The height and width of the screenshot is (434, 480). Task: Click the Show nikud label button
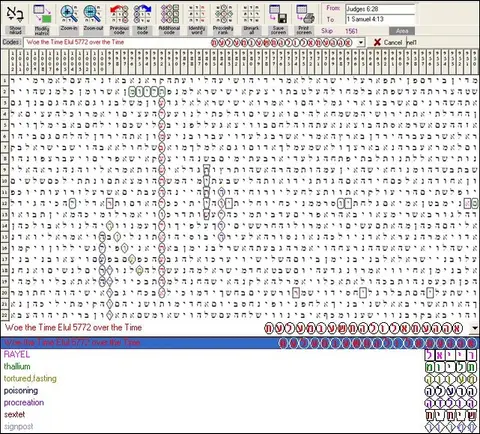(15, 30)
